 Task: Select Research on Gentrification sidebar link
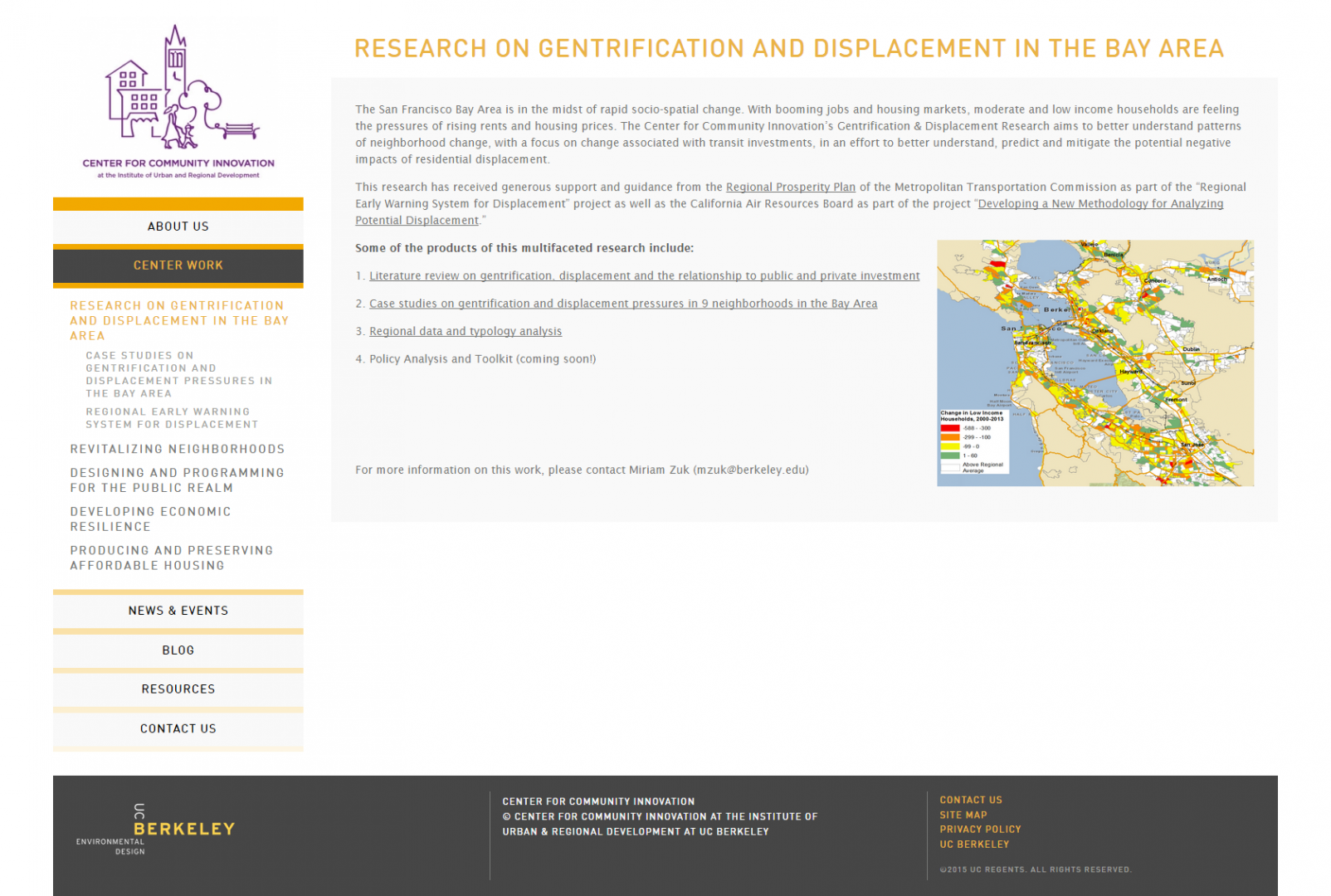[179, 320]
